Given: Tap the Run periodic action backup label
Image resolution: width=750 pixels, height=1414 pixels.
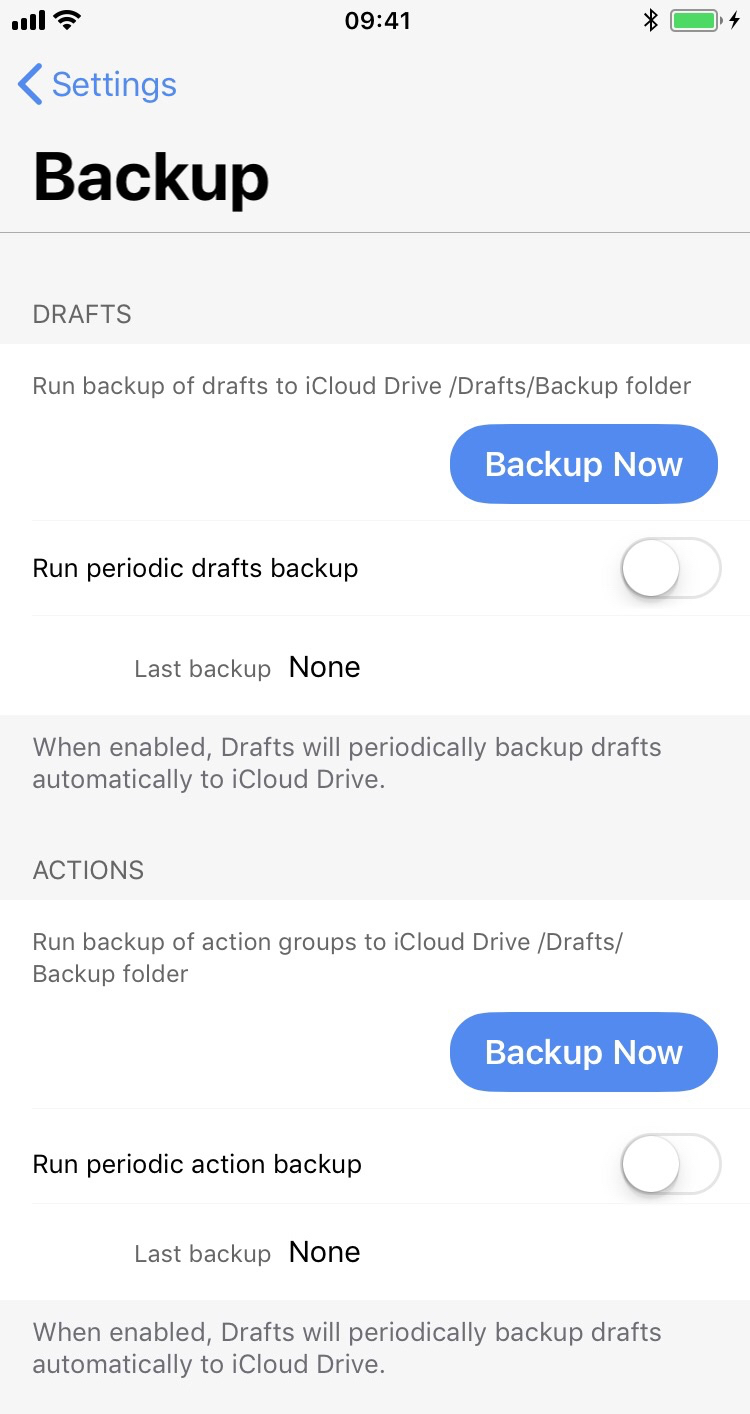Looking at the screenshot, I should point(197,1164).
